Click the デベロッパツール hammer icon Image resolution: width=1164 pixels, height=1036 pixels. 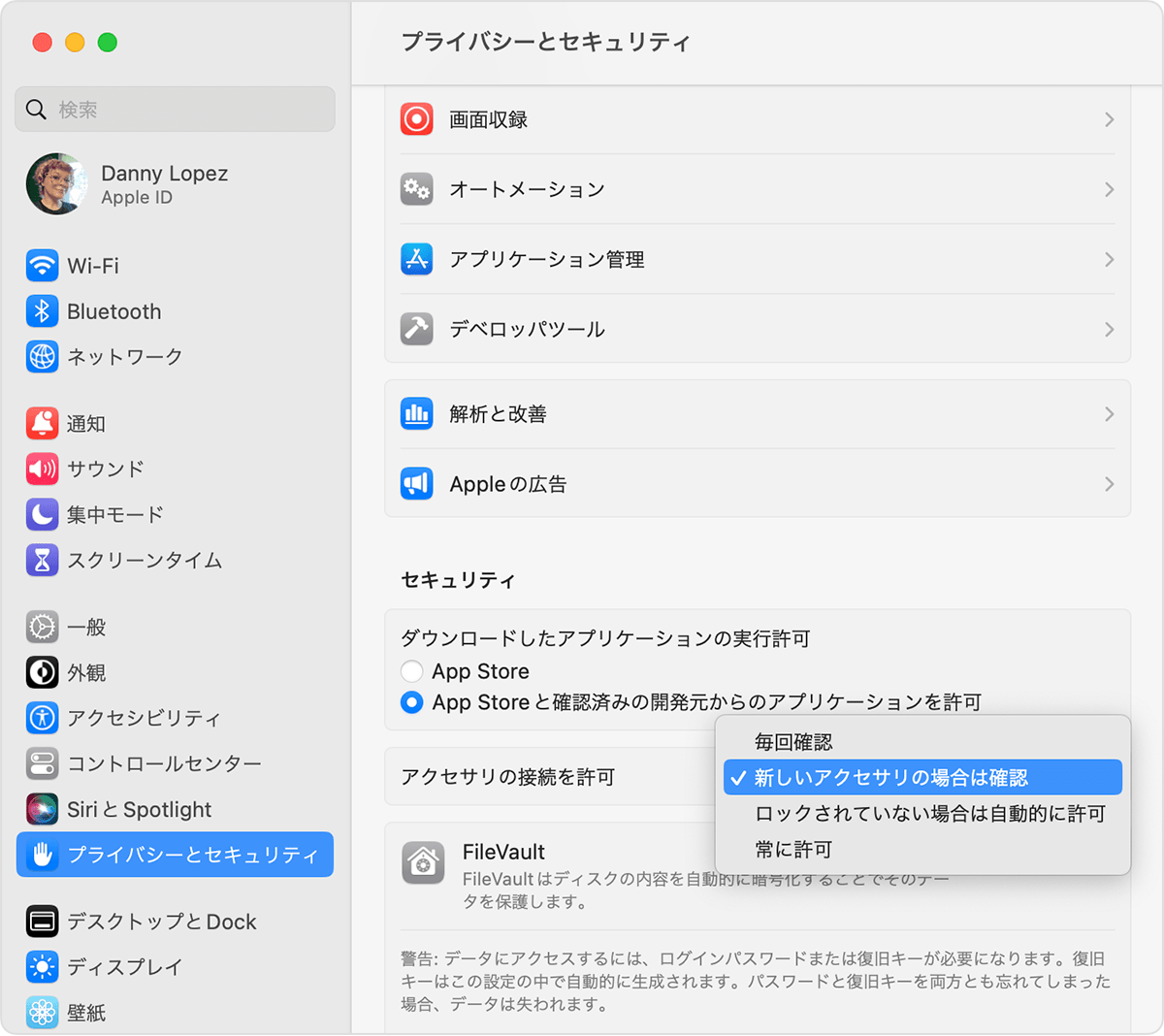(417, 329)
